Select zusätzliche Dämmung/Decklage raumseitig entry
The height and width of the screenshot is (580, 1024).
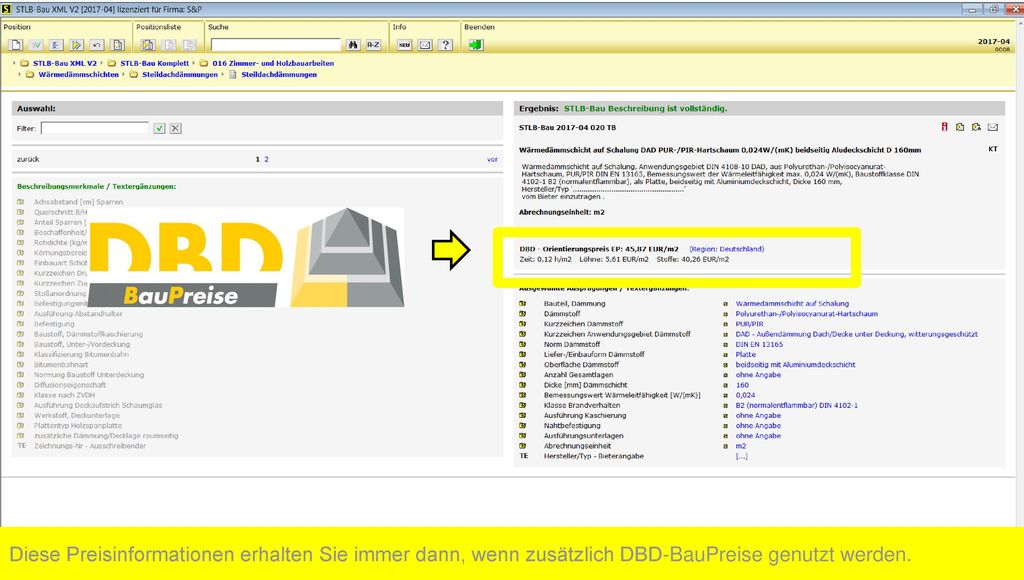106,436
